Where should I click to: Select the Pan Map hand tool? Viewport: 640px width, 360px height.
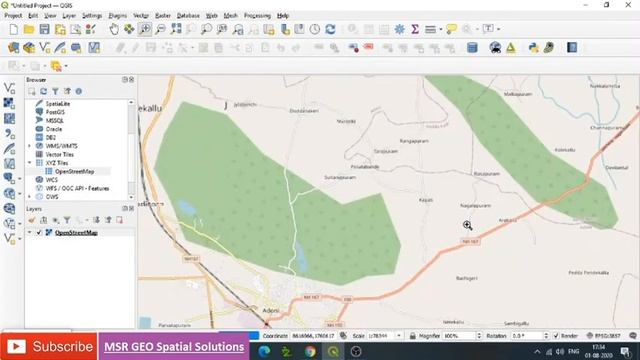[114, 29]
